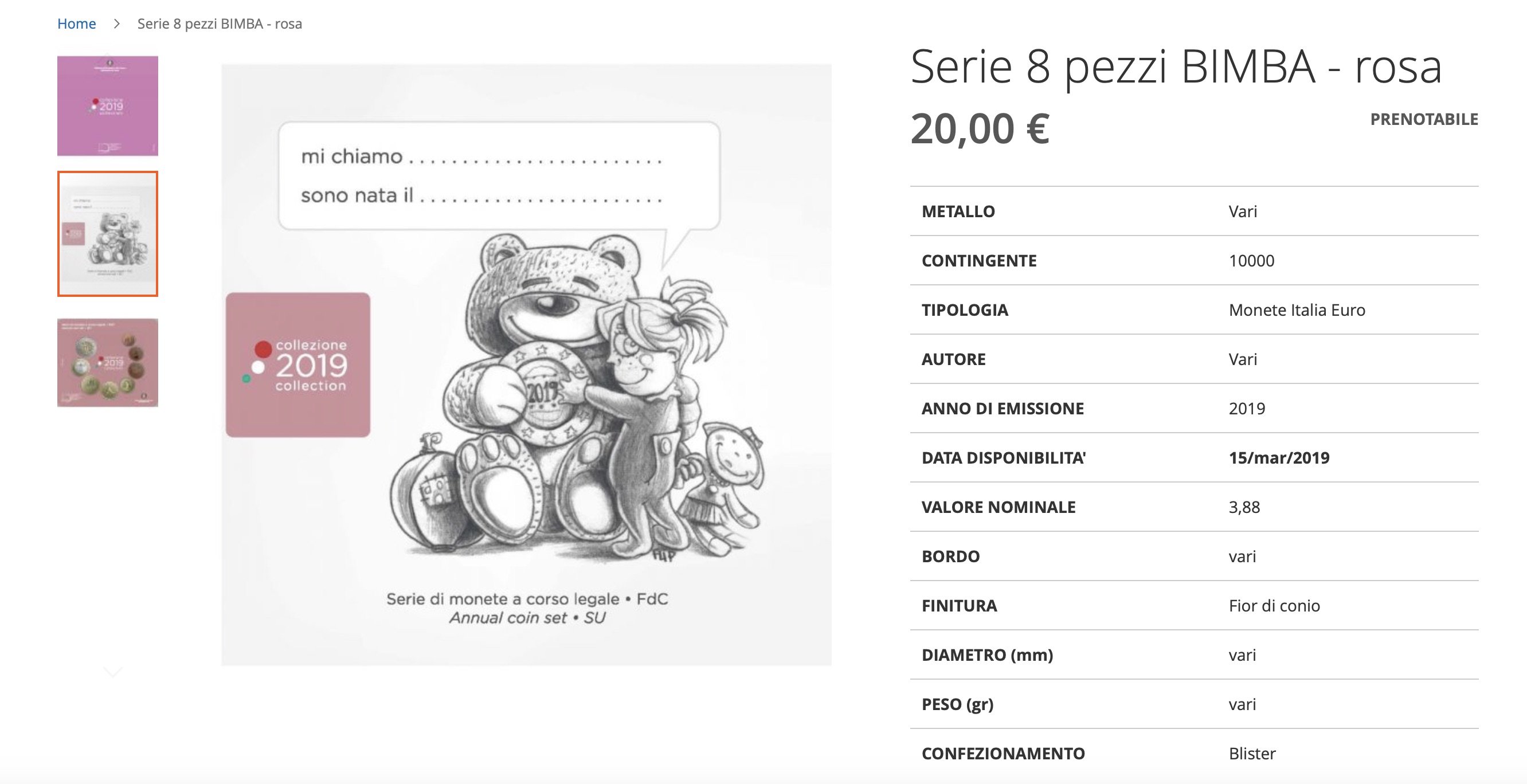
Task: Click the 'Monete Italia Euro' tipologia value
Action: click(x=1297, y=310)
